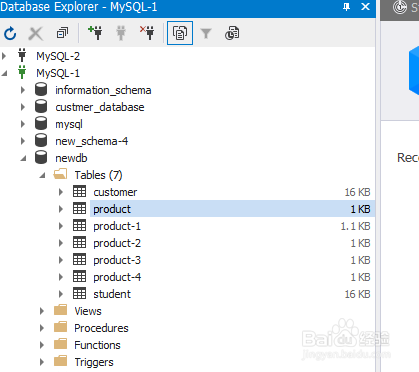Image resolution: width=419 pixels, height=372 pixels.
Task: Click the MySQL-1 green plug icon
Action: click(22, 72)
